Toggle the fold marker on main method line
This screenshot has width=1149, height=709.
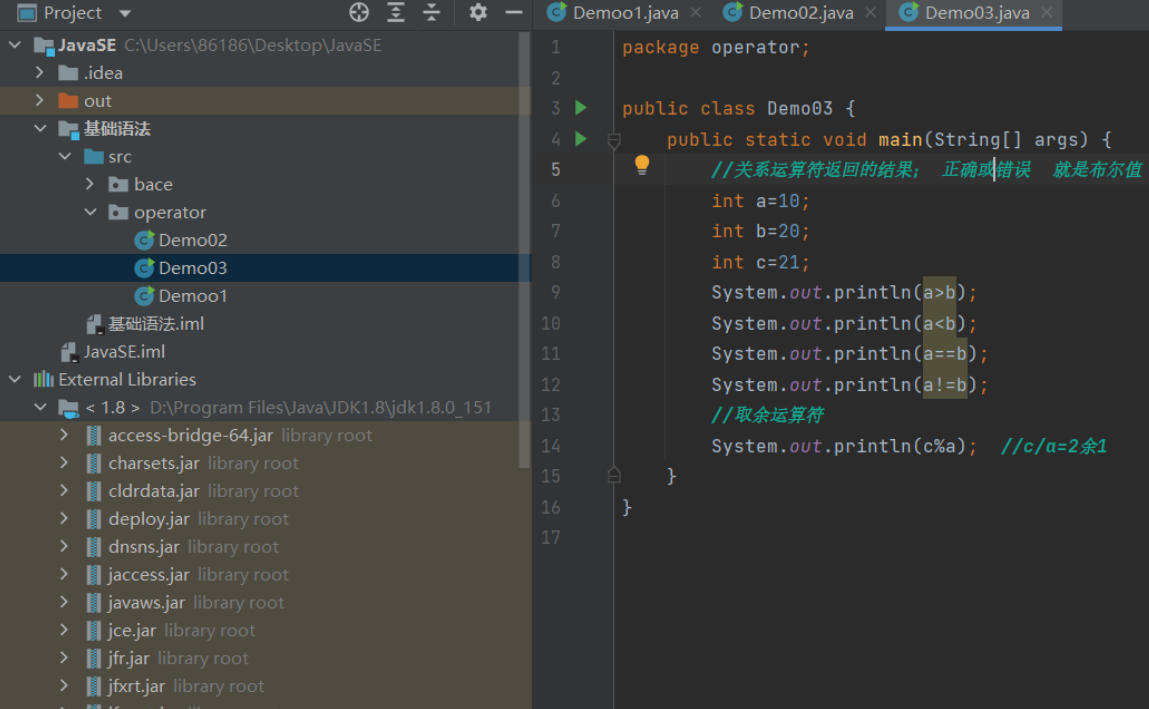pos(614,141)
